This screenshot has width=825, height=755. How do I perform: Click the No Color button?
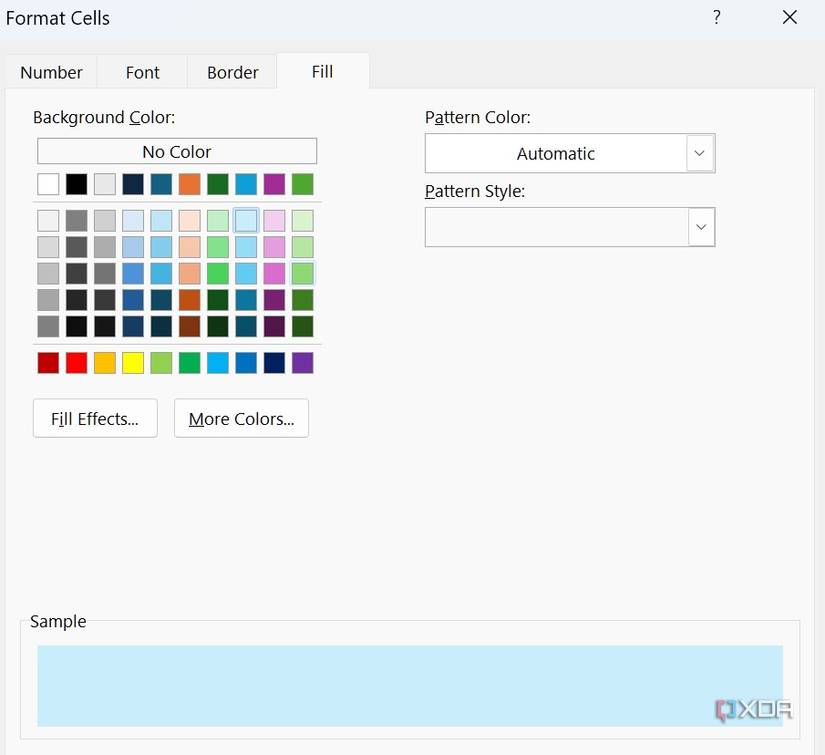click(176, 151)
